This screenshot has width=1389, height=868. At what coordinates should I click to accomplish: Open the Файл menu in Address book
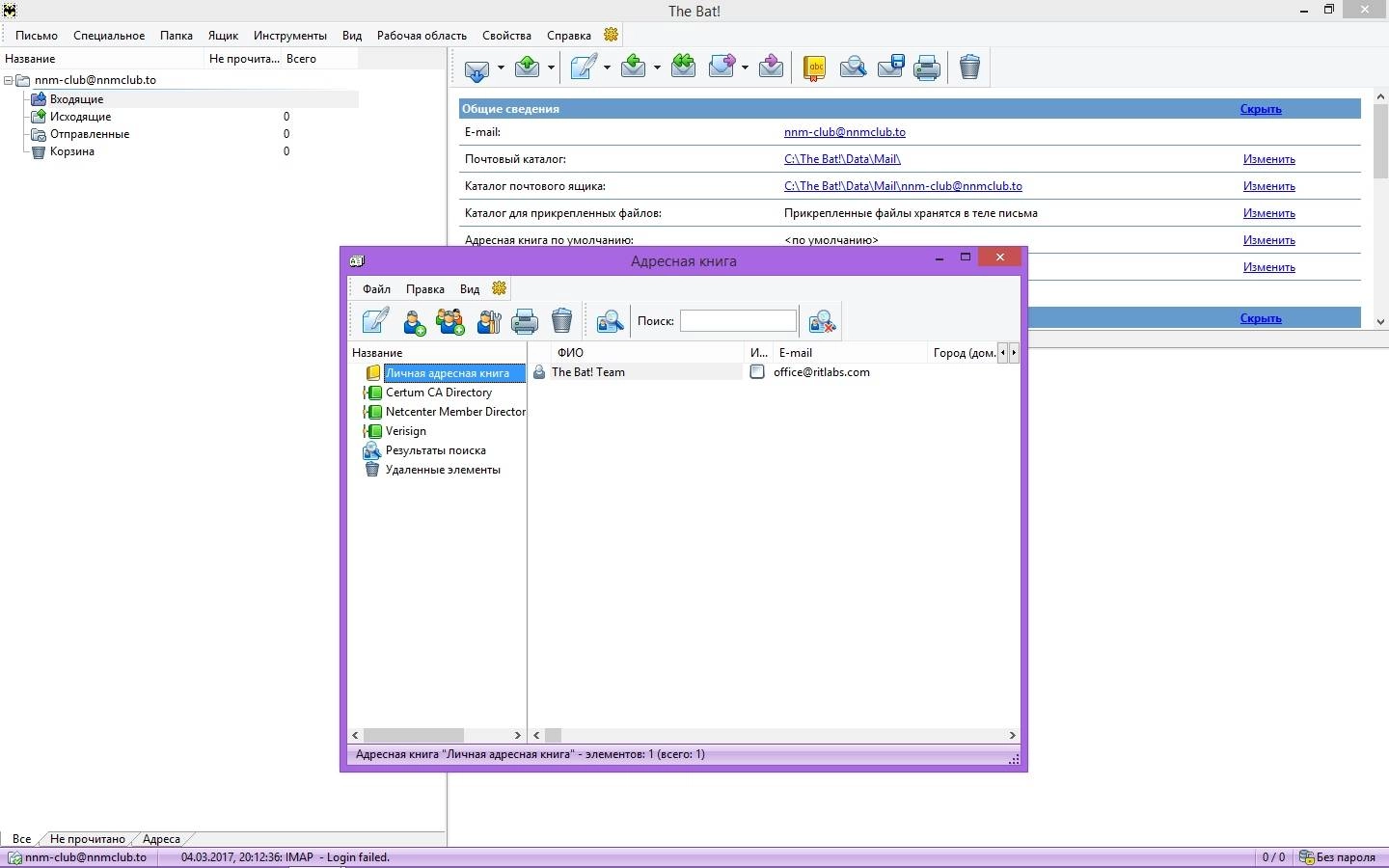tap(376, 289)
